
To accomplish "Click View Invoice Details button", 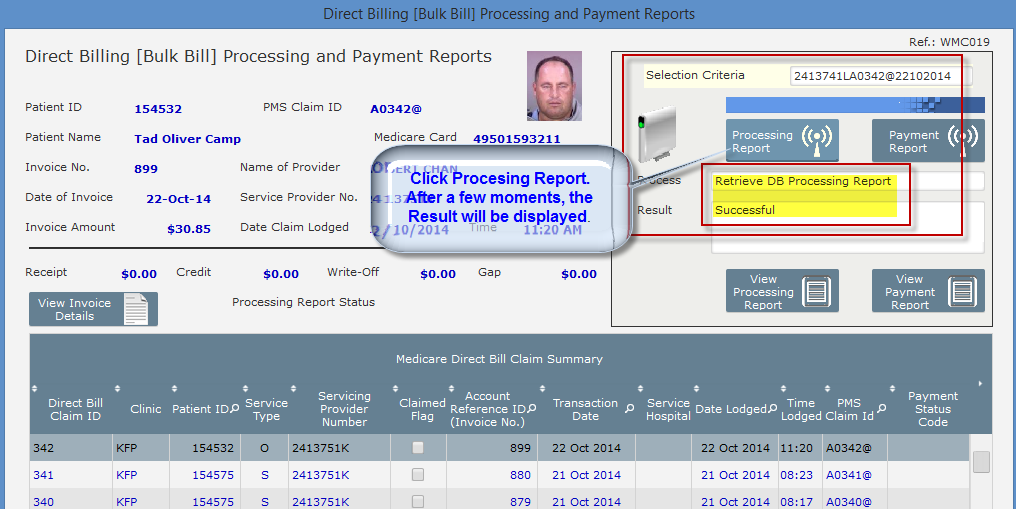I will click(93, 309).
